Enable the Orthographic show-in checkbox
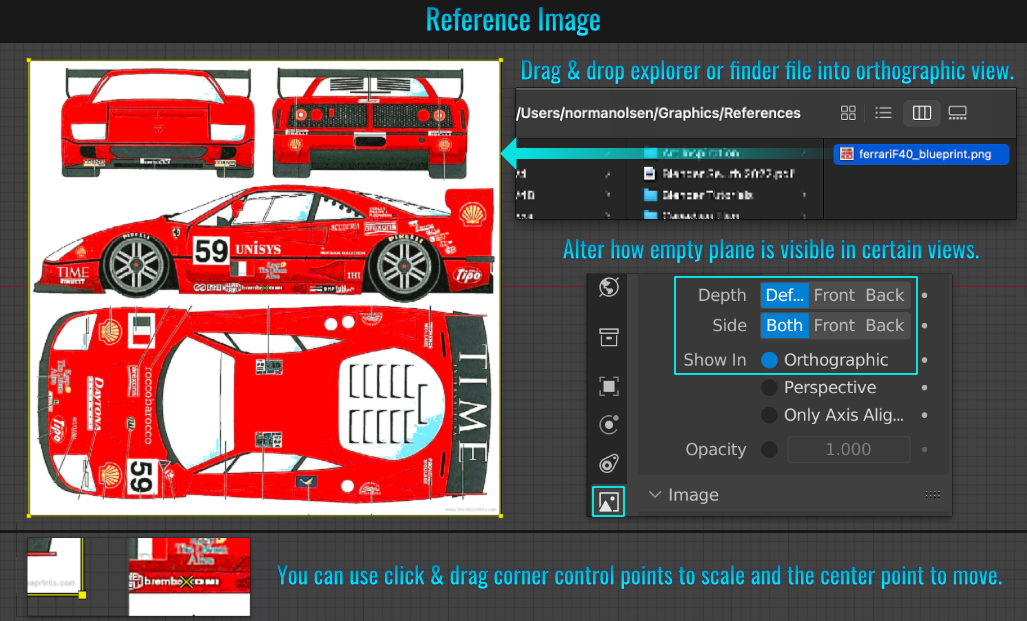 pyautogui.click(x=770, y=360)
